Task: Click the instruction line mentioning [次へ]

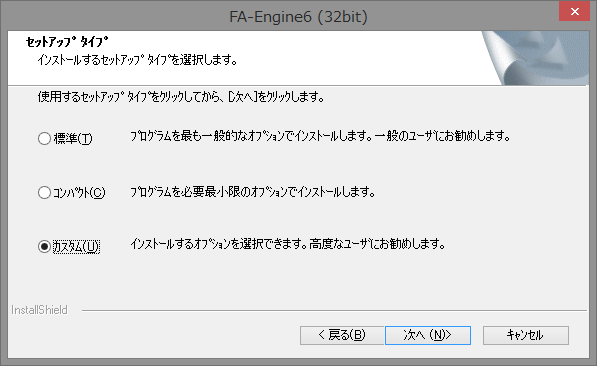Action: pyautogui.click(x=181, y=97)
